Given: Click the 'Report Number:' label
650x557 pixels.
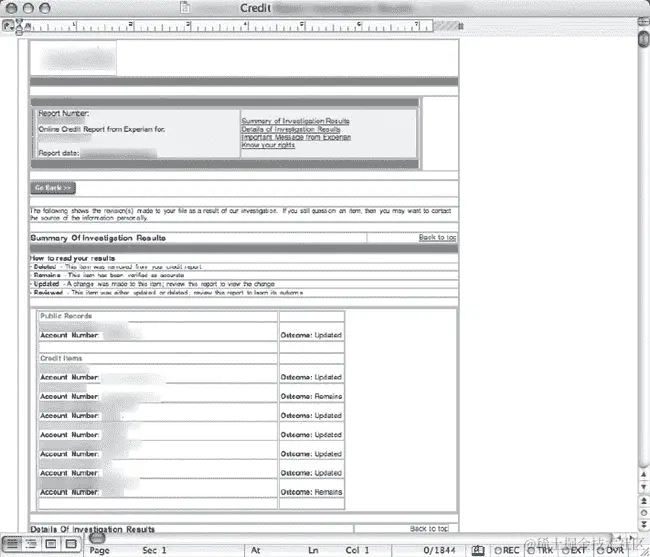Looking at the screenshot, I should pos(63,113).
